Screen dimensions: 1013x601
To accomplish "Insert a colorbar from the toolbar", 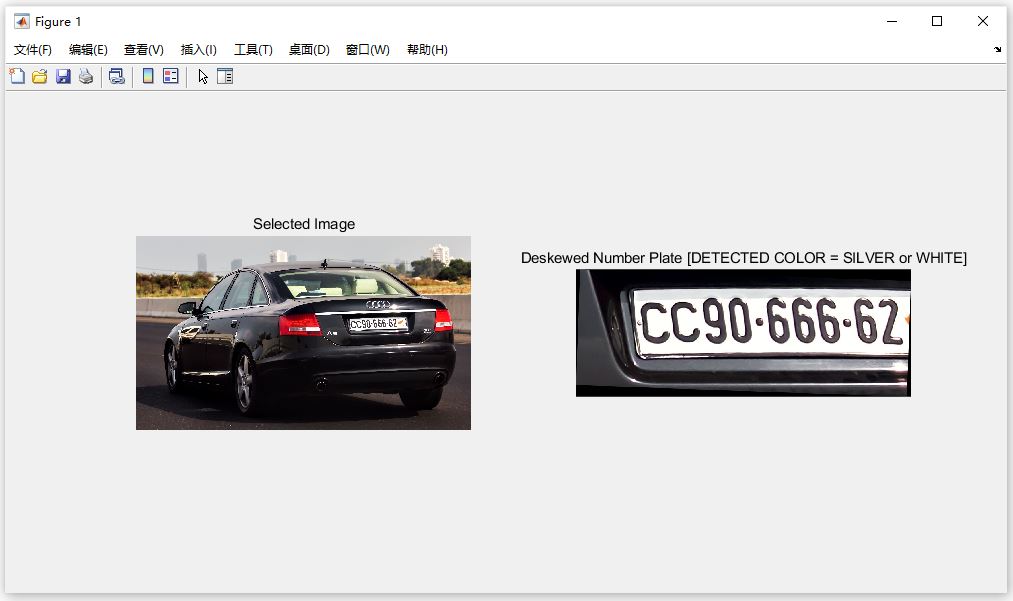I will pyautogui.click(x=148, y=76).
